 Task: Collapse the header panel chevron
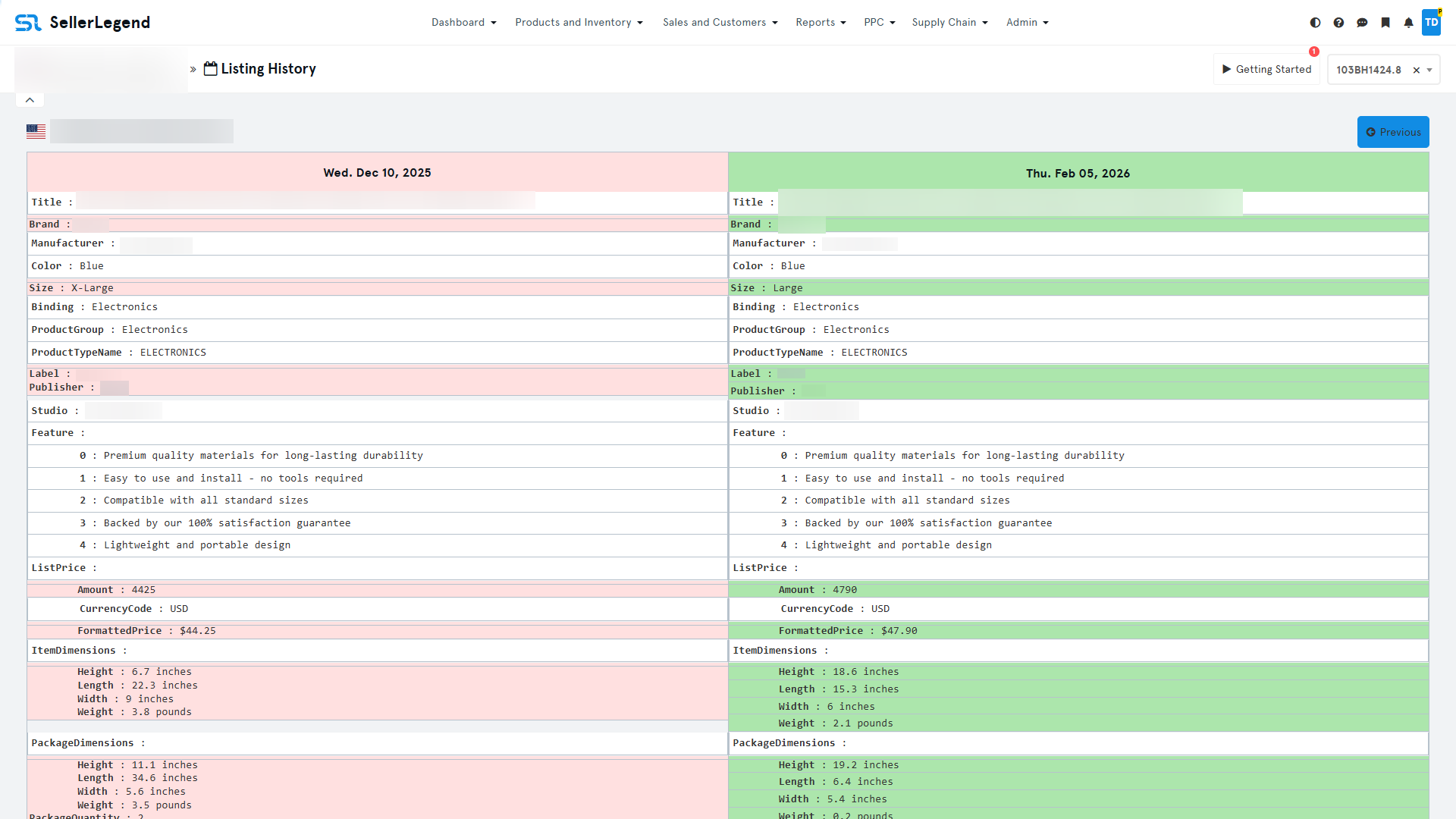(30, 100)
